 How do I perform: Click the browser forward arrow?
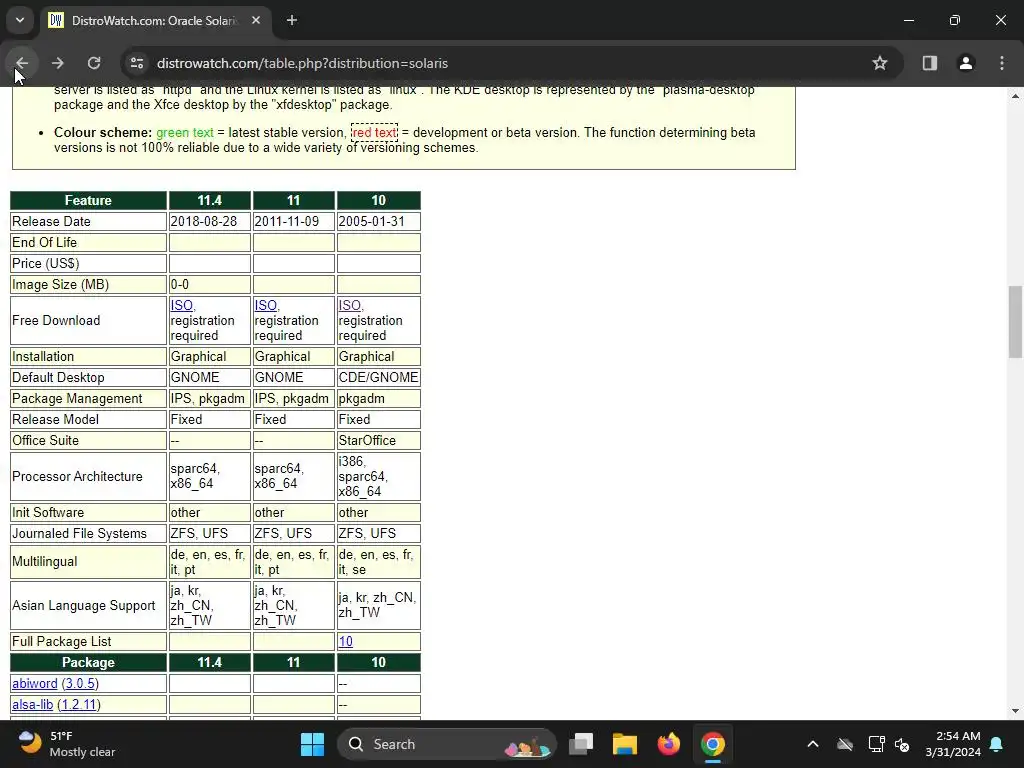coord(58,63)
